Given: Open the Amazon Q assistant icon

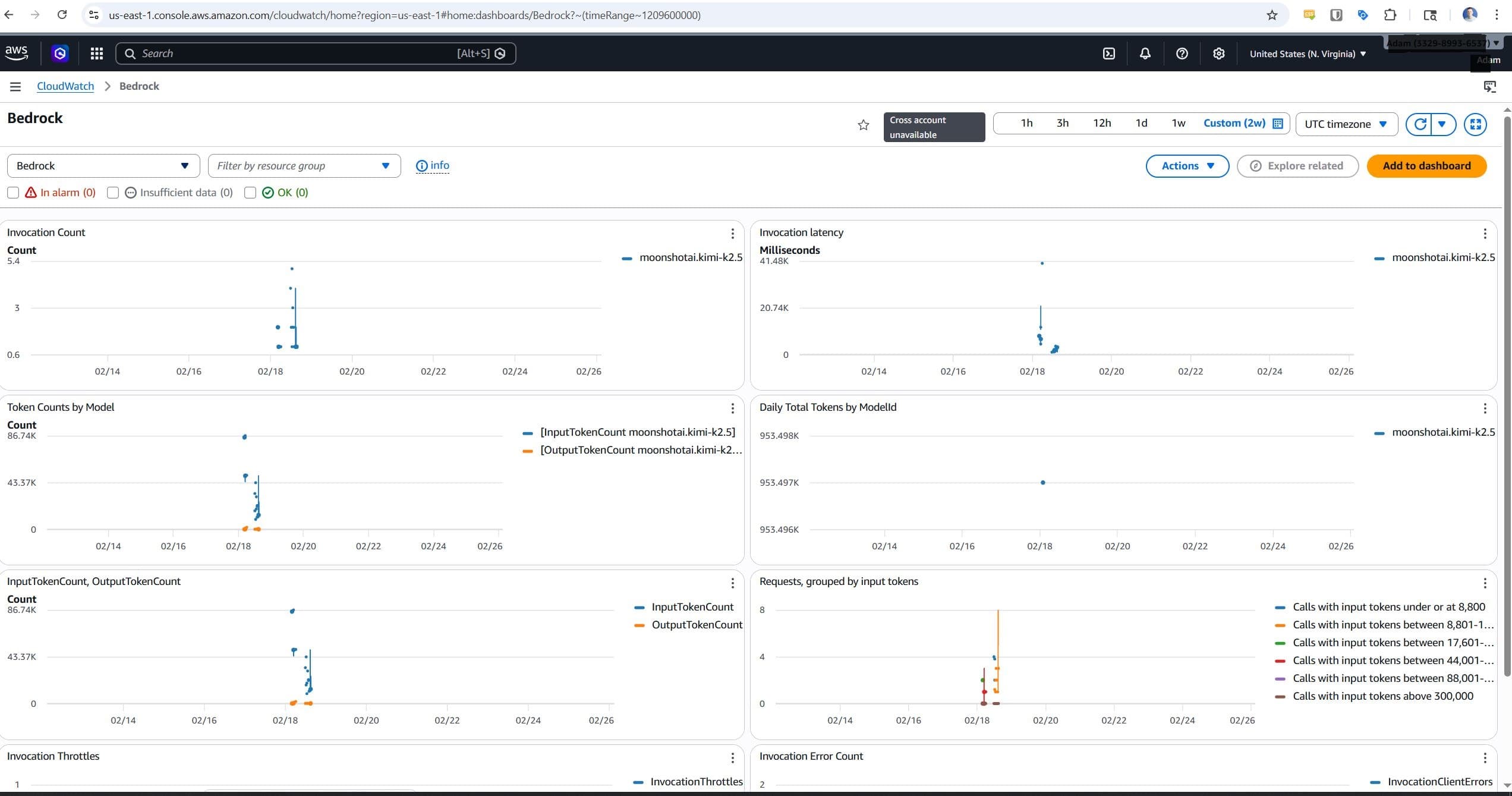Looking at the screenshot, I should (x=59, y=54).
